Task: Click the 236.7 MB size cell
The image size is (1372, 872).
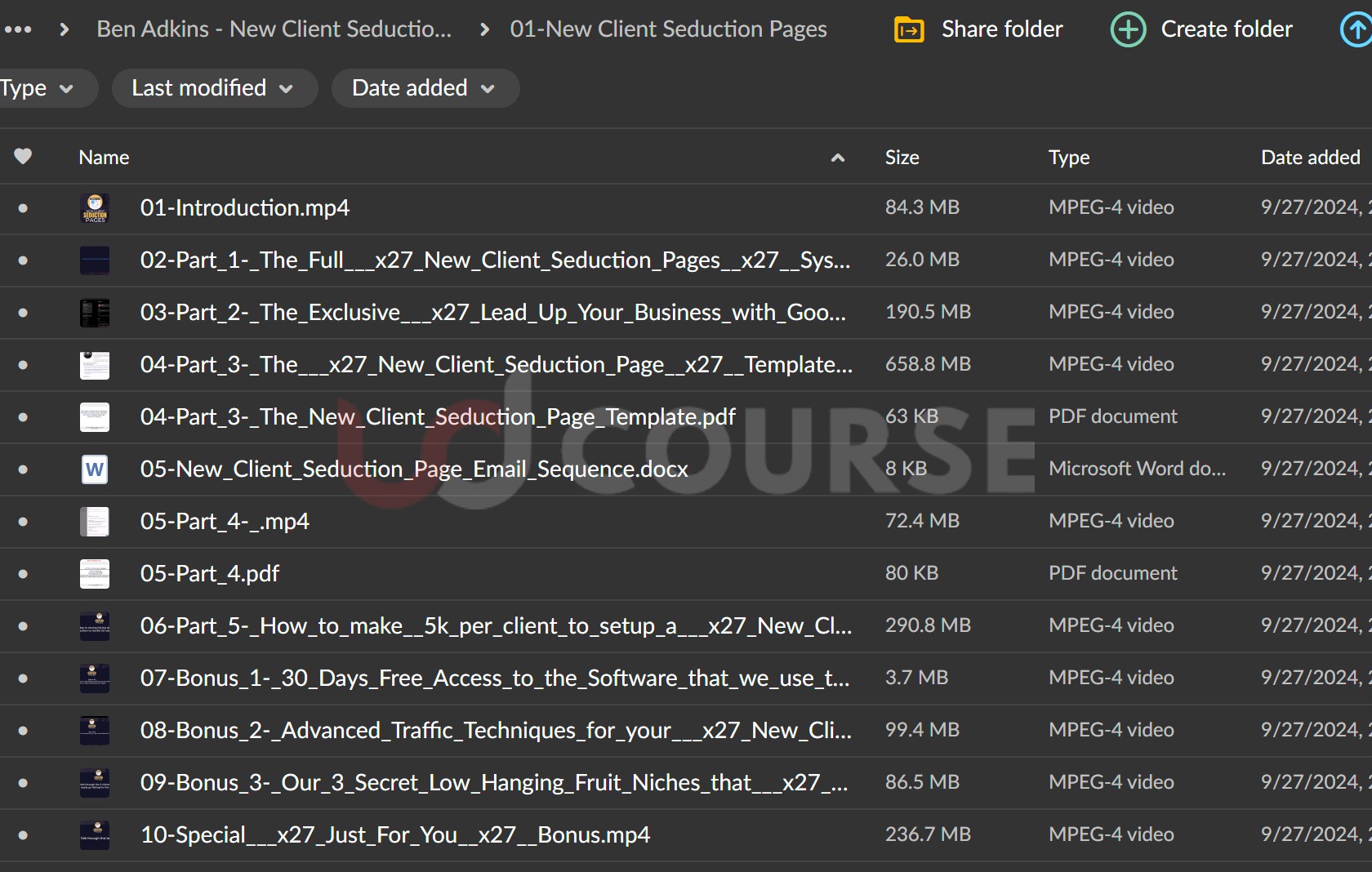Action: [x=928, y=834]
